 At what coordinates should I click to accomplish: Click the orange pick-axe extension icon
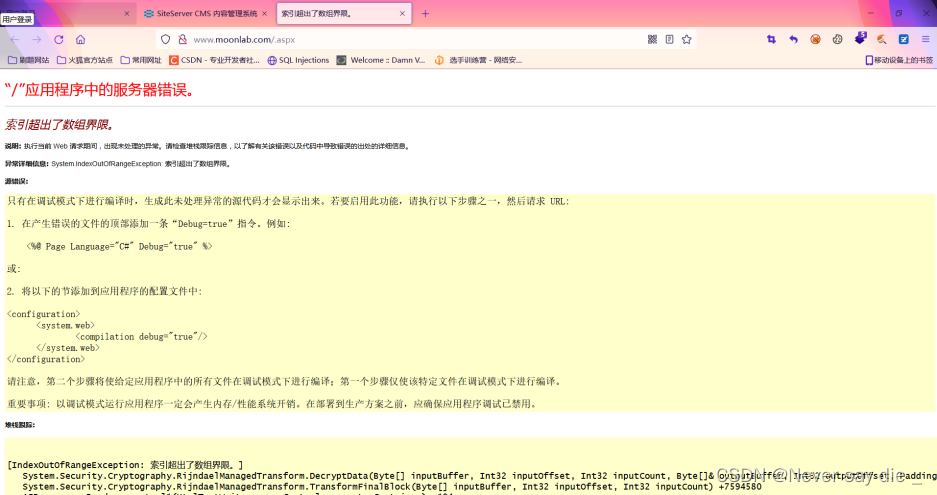882,39
